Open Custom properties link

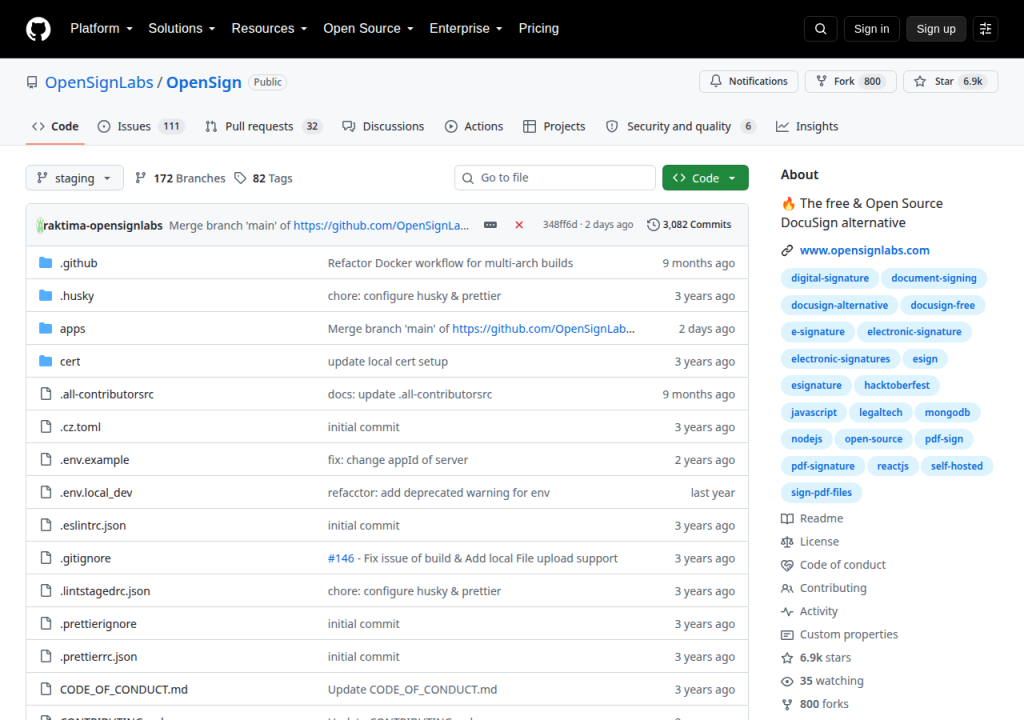pyautogui.click(x=848, y=634)
